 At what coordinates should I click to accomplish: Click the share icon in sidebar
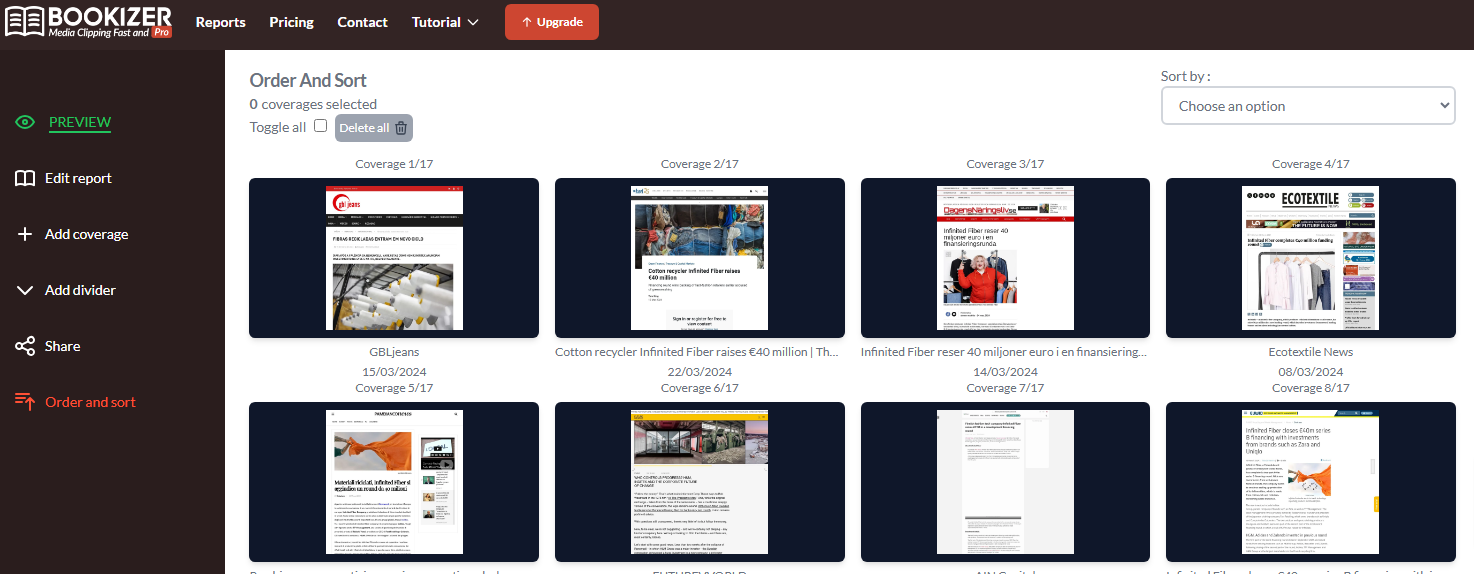25,346
